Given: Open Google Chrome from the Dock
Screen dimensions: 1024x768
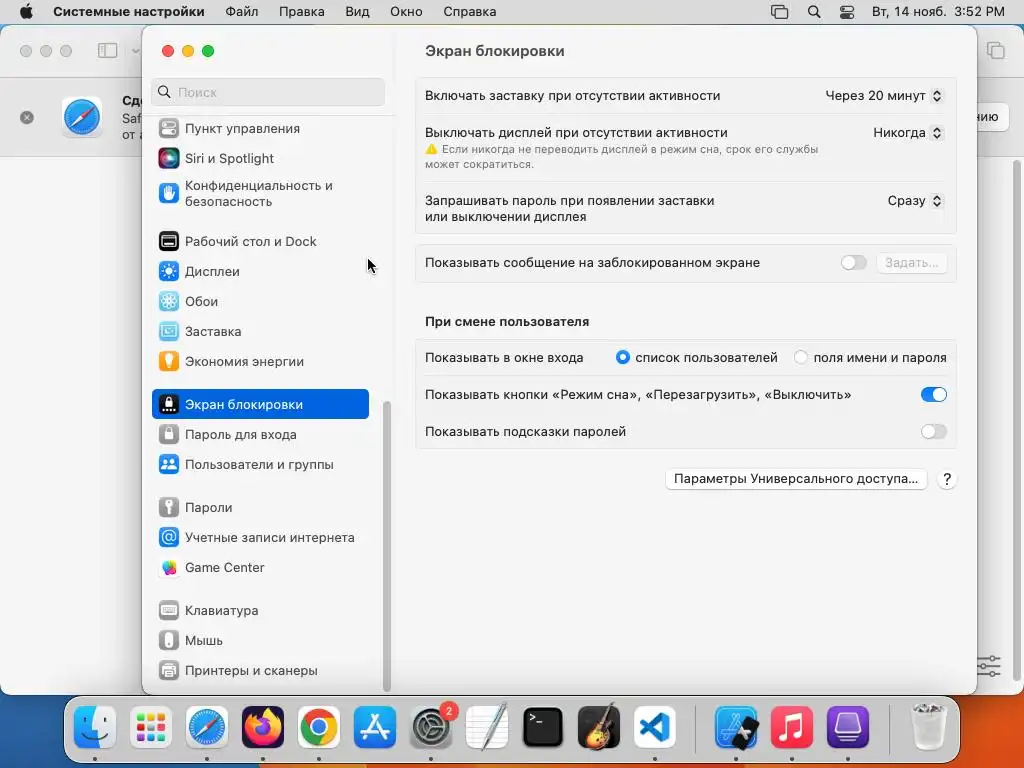Looking at the screenshot, I should click(319, 727).
